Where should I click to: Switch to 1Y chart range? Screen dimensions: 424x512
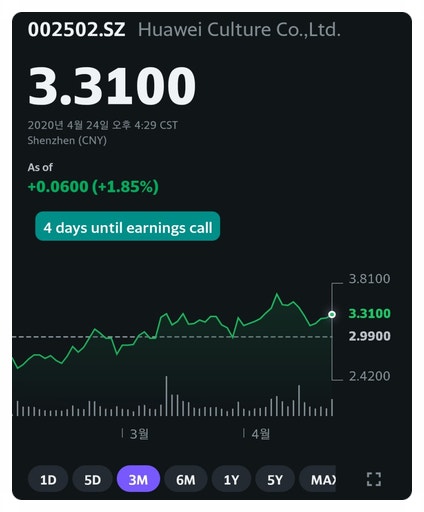click(x=231, y=480)
